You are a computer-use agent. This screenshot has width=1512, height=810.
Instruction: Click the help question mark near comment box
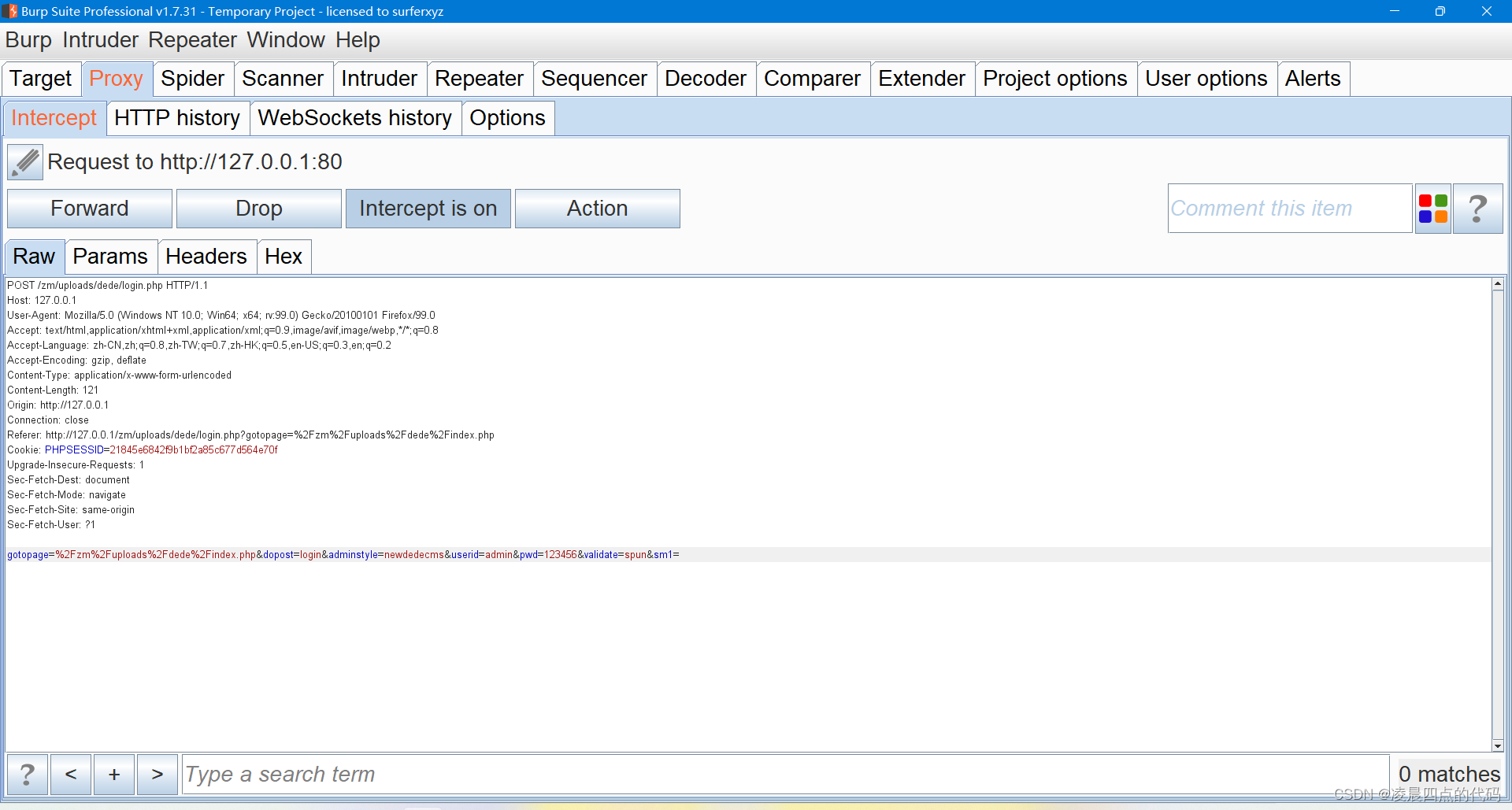(x=1477, y=209)
